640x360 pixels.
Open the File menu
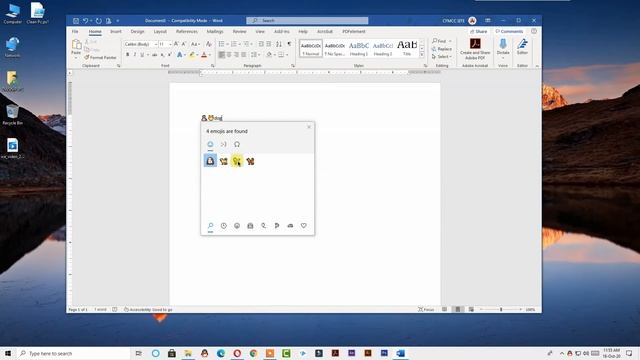pyautogui.click(x=75, y=31)
